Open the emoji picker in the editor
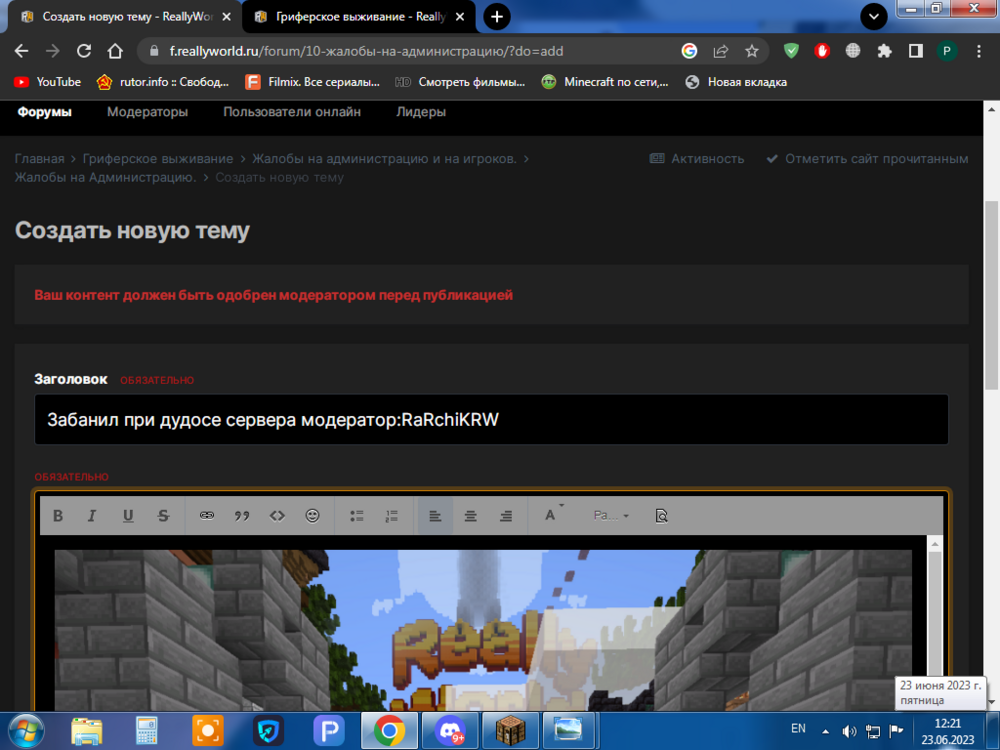 point(312,515)
